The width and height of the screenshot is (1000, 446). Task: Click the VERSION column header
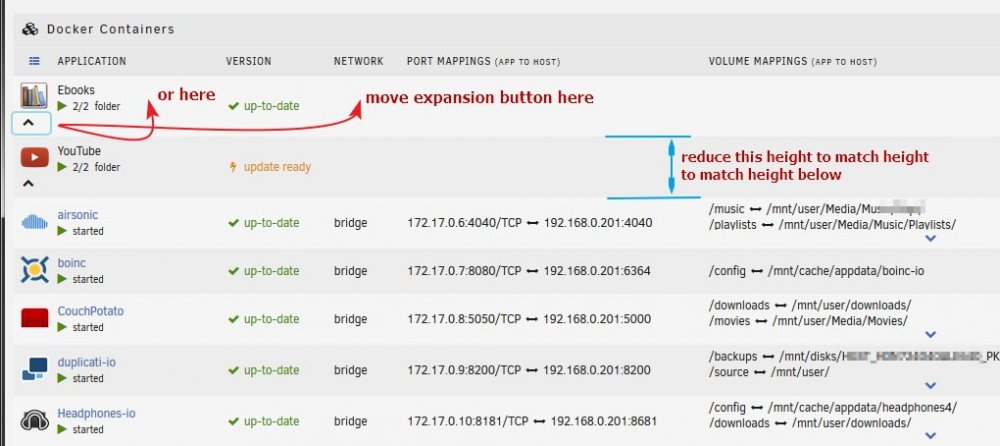point(249,61)
